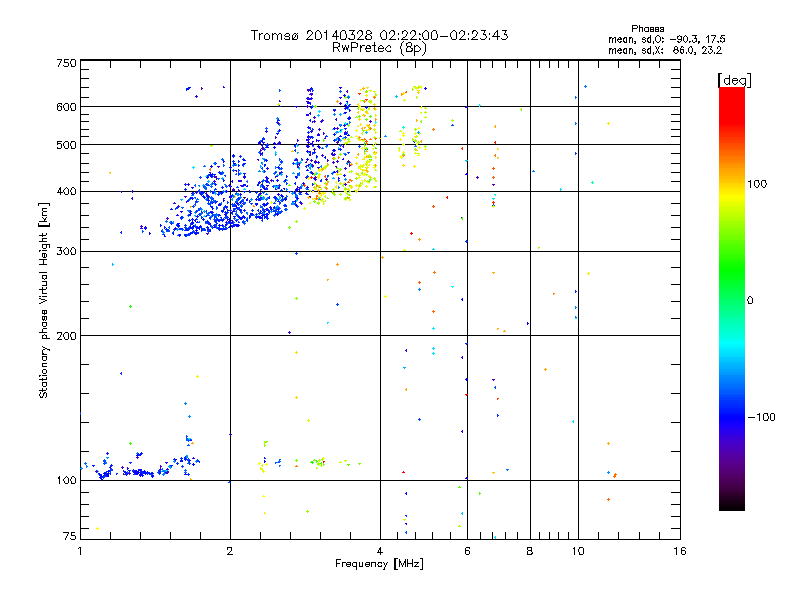This screenshot has width=800, height=600.
Task: Click x-axis tick label '16'
Action: click(x=680, y=551)
